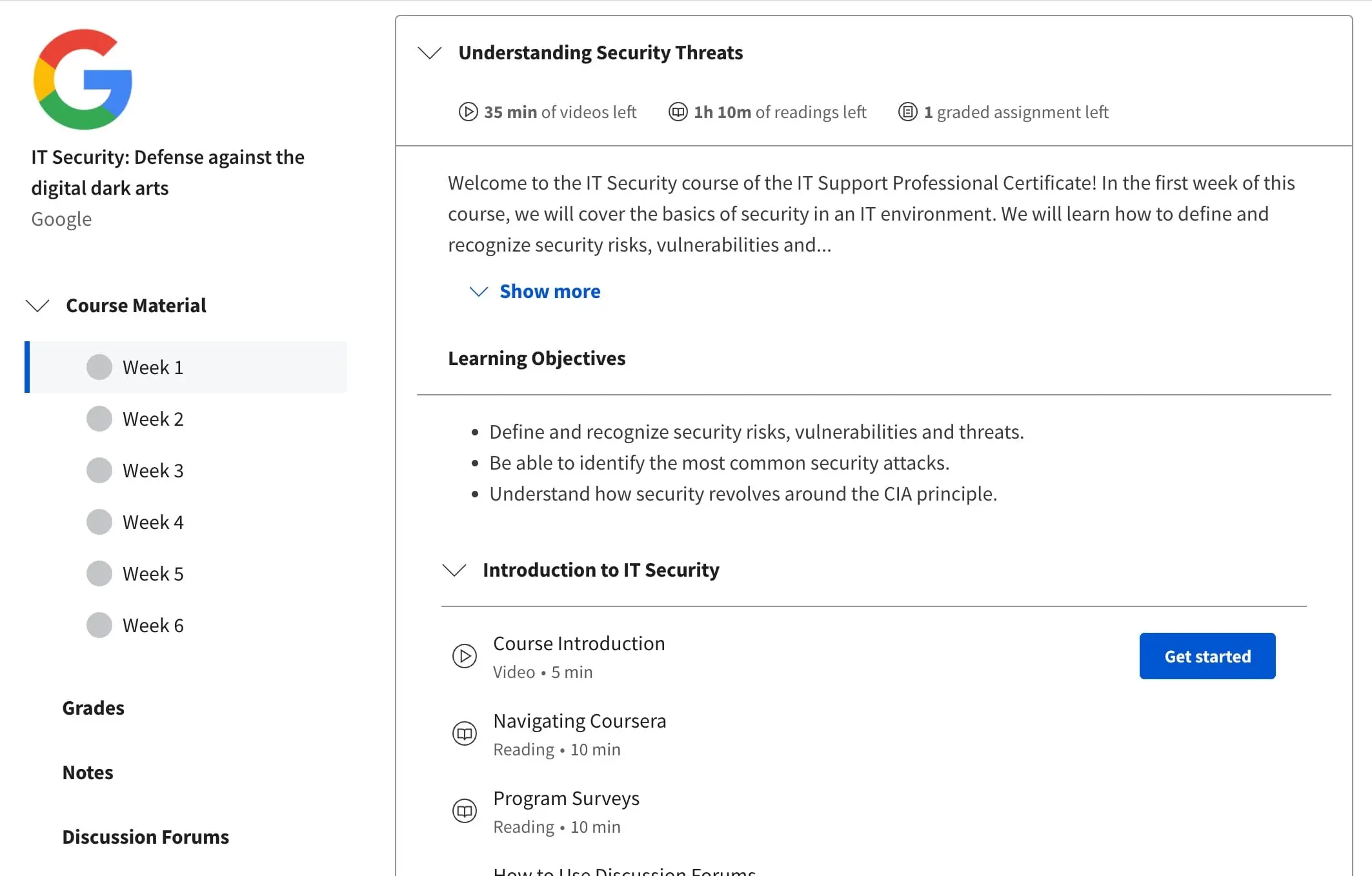
Task: Click the video play icon beside Course Introduction
Action: click(x=464, y=656)
